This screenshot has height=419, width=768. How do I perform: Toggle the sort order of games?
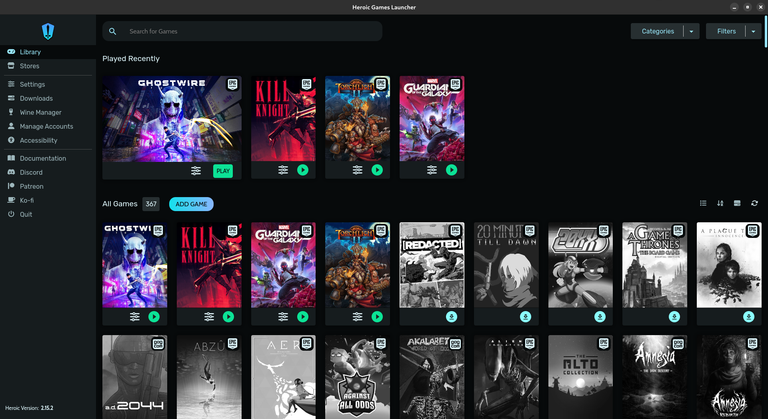[x=720, y=203]
